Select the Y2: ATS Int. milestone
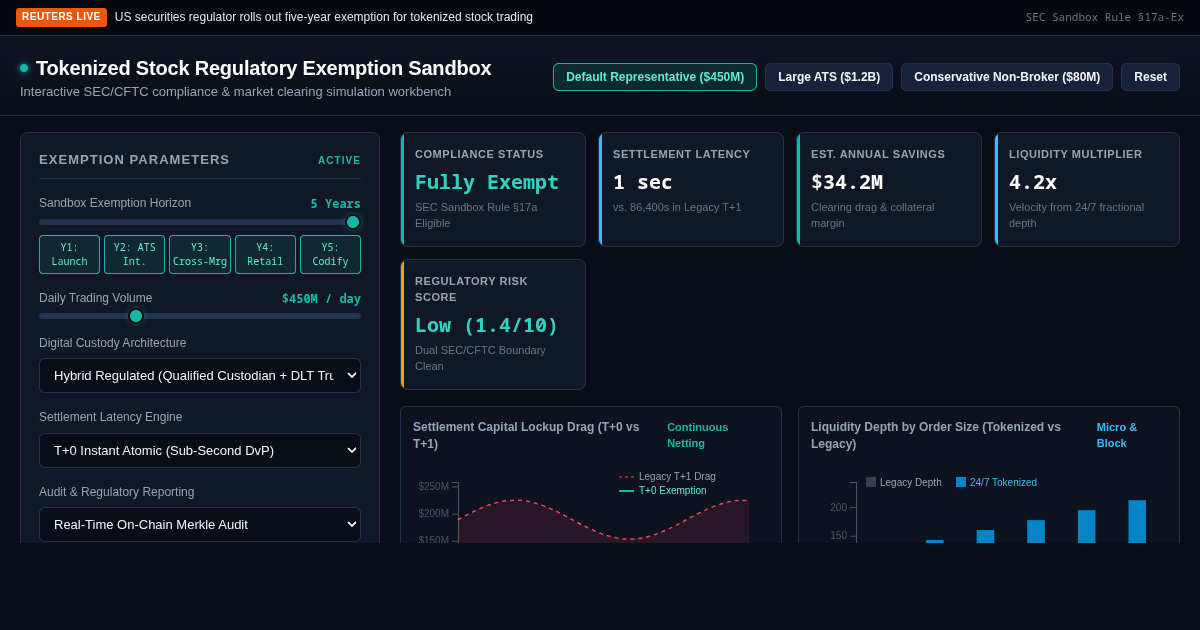Image resolution: width=1200 pixels, height=630 pixels. (134, 255)
